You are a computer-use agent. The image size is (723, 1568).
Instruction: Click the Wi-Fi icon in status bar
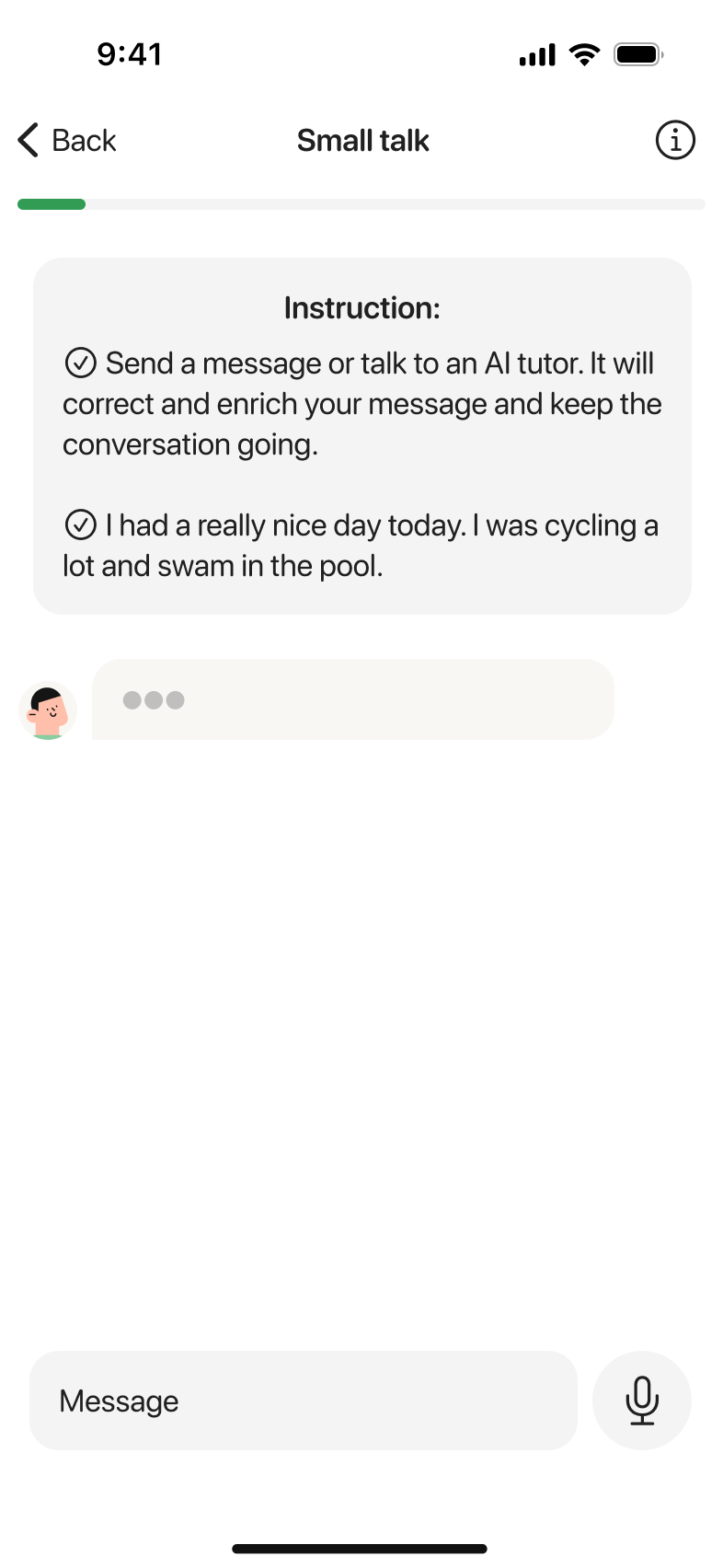pyautogui.click(x=584, y=54)
